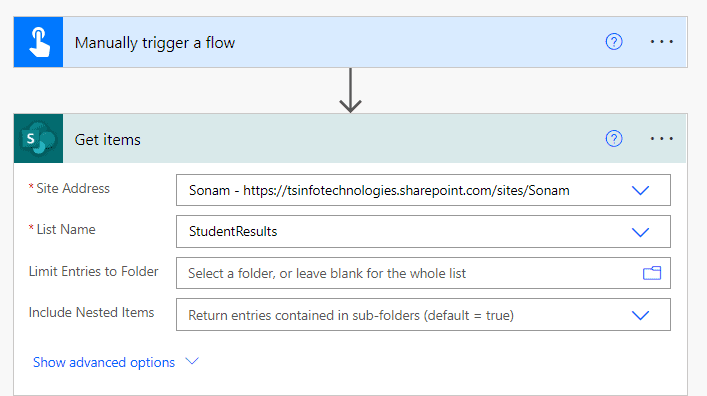Image resolution: width=707 pixels, height=396 pixels.
Task: Click the StudentResults list name value
Action: (x=233, y=231)
